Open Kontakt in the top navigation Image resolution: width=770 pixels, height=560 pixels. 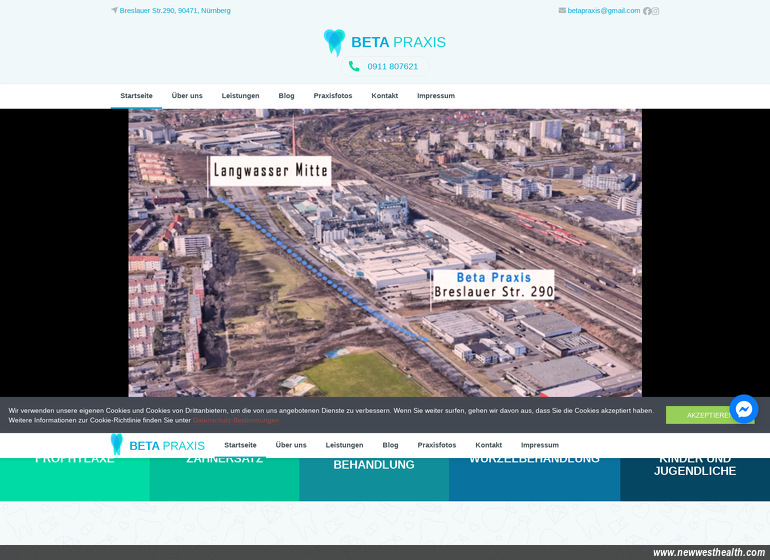click(x=385, y=96)
